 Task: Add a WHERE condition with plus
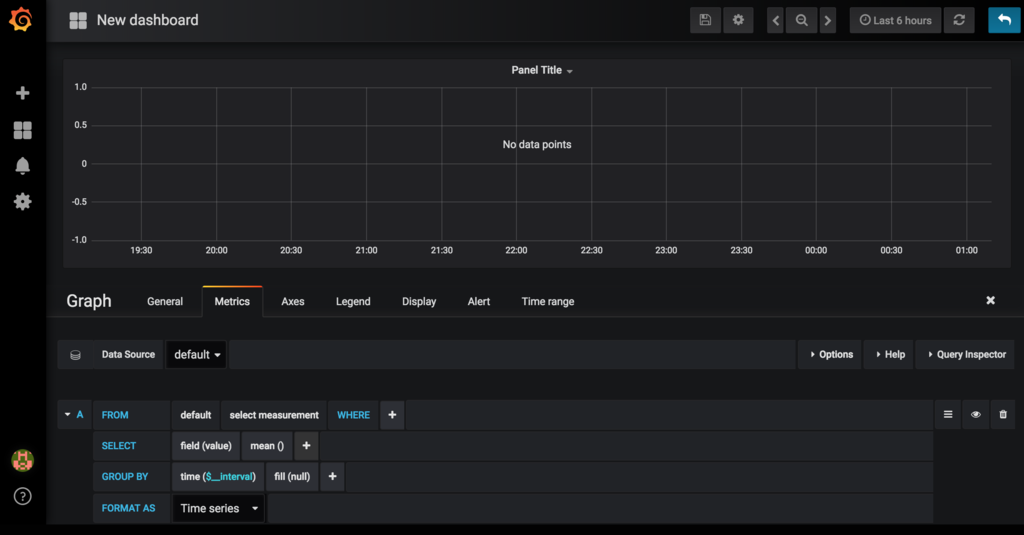click(392, 415)
